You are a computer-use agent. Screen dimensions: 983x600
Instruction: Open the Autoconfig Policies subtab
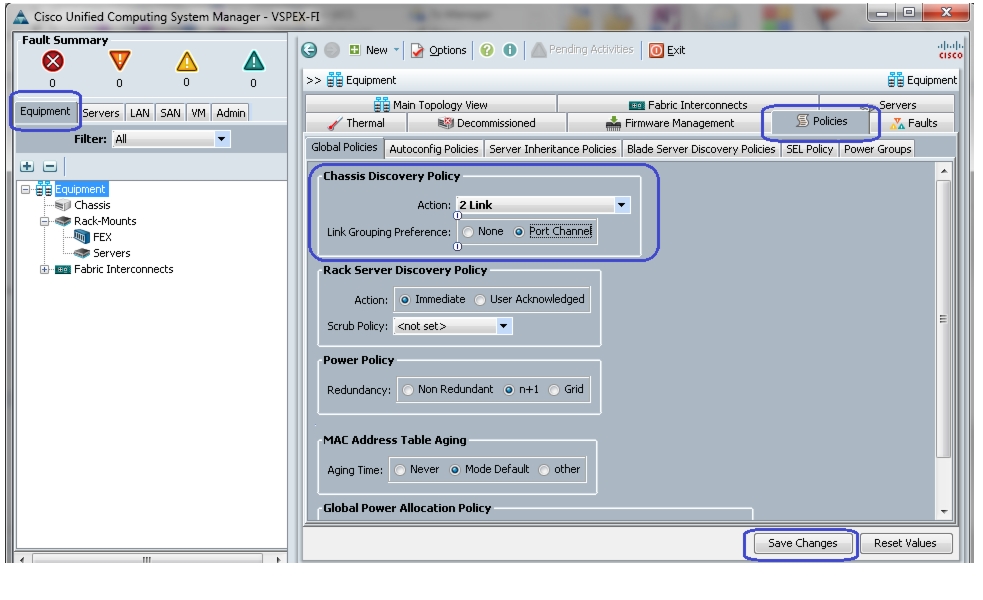(x=434, y=149)
